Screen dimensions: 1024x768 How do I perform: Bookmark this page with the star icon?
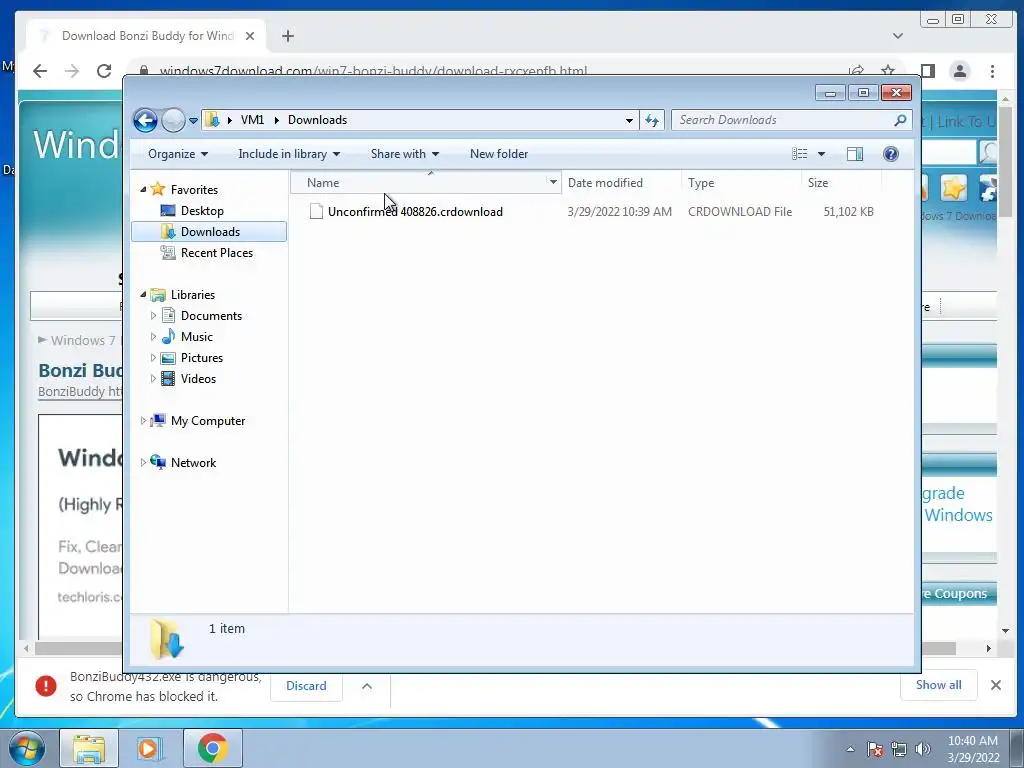[x=888, y=71]
